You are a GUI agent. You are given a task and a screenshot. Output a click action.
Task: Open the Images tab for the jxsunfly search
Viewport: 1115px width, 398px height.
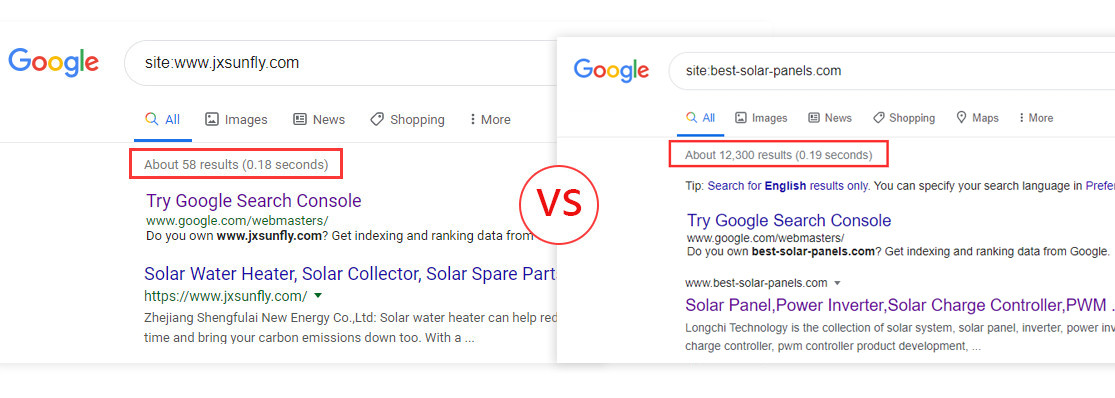pos(236,119)
